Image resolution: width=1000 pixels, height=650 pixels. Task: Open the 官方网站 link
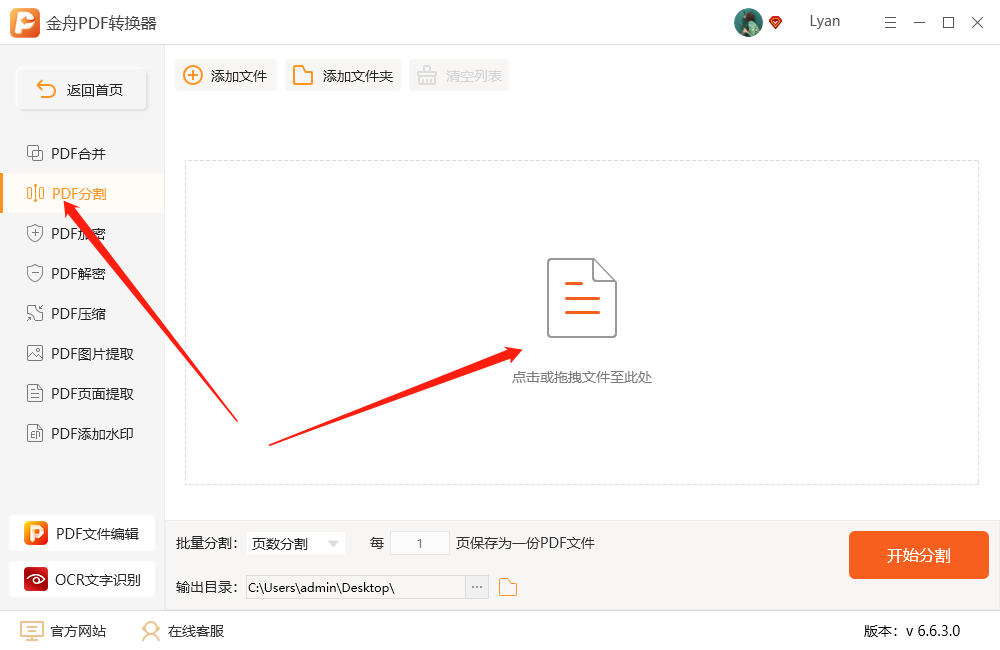pyautogui.click(x=62, y=631)
